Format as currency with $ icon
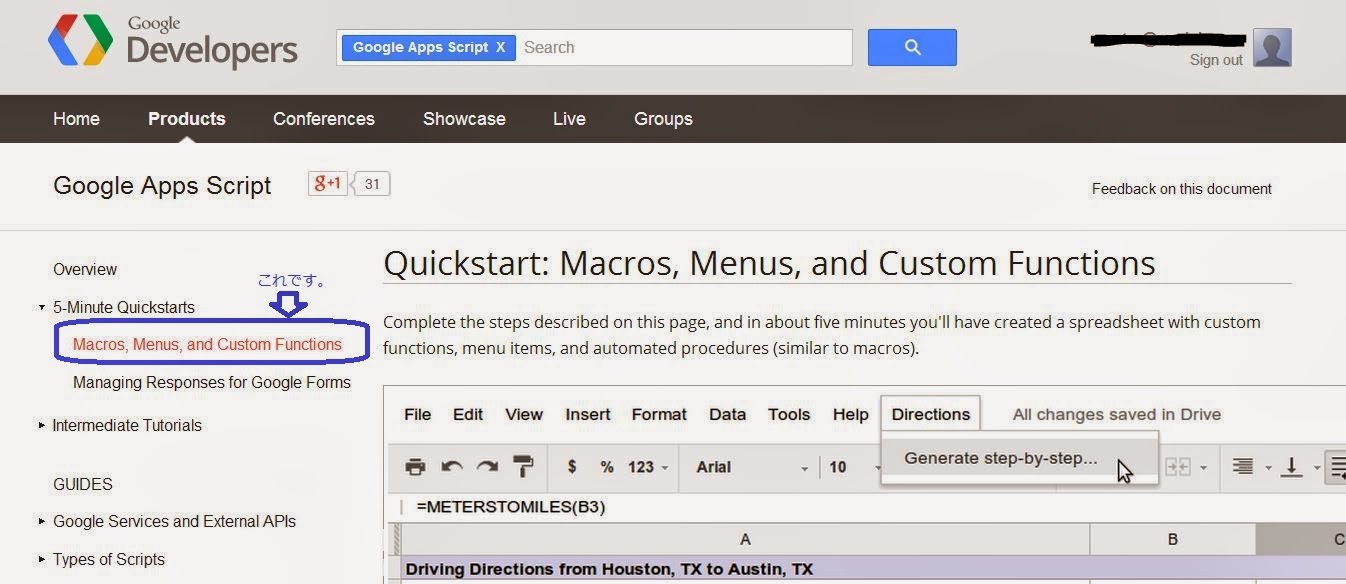 pyautogui.click(x=572, y=467)
